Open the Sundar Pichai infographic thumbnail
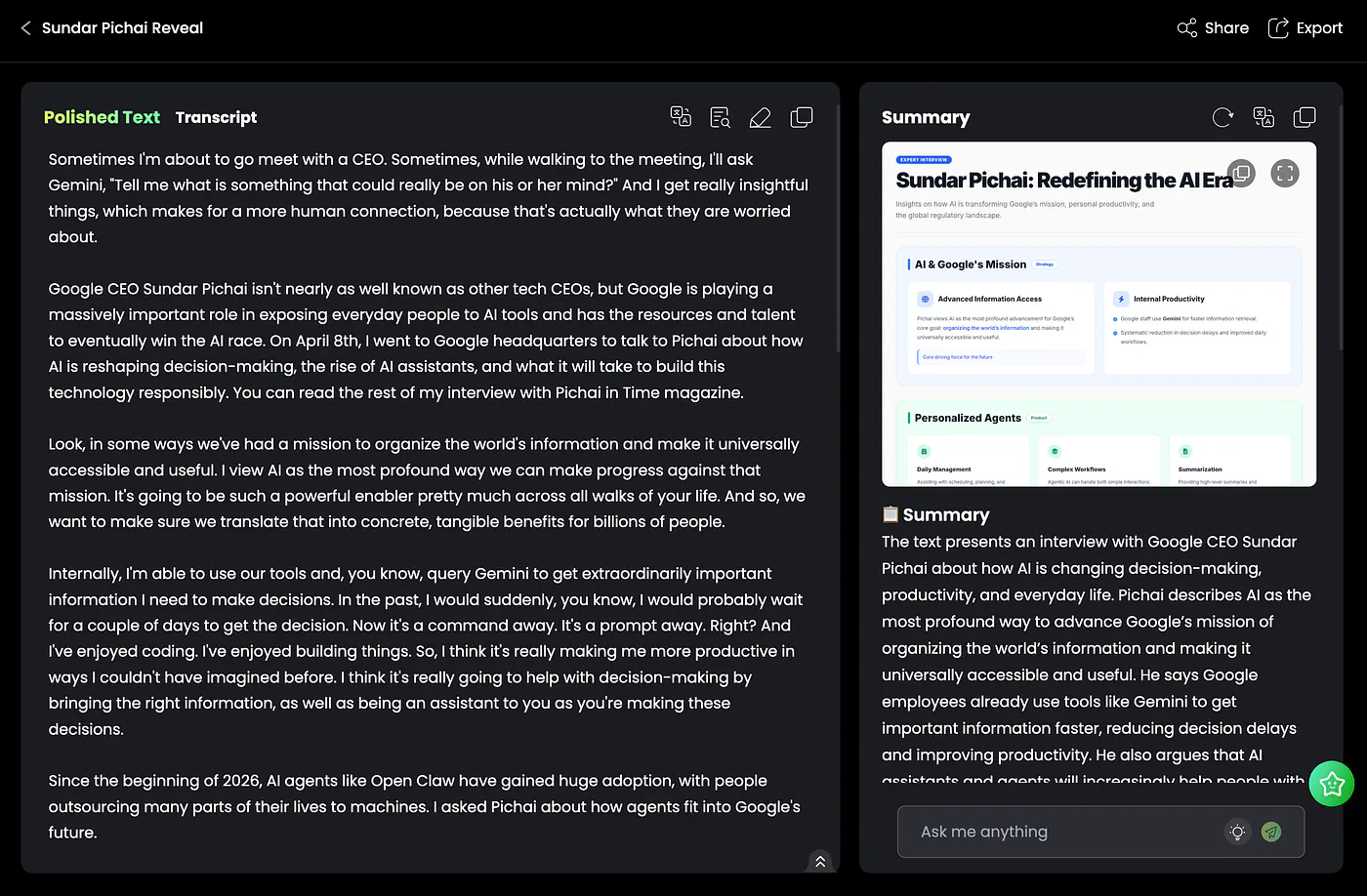 pos(1098,314)
